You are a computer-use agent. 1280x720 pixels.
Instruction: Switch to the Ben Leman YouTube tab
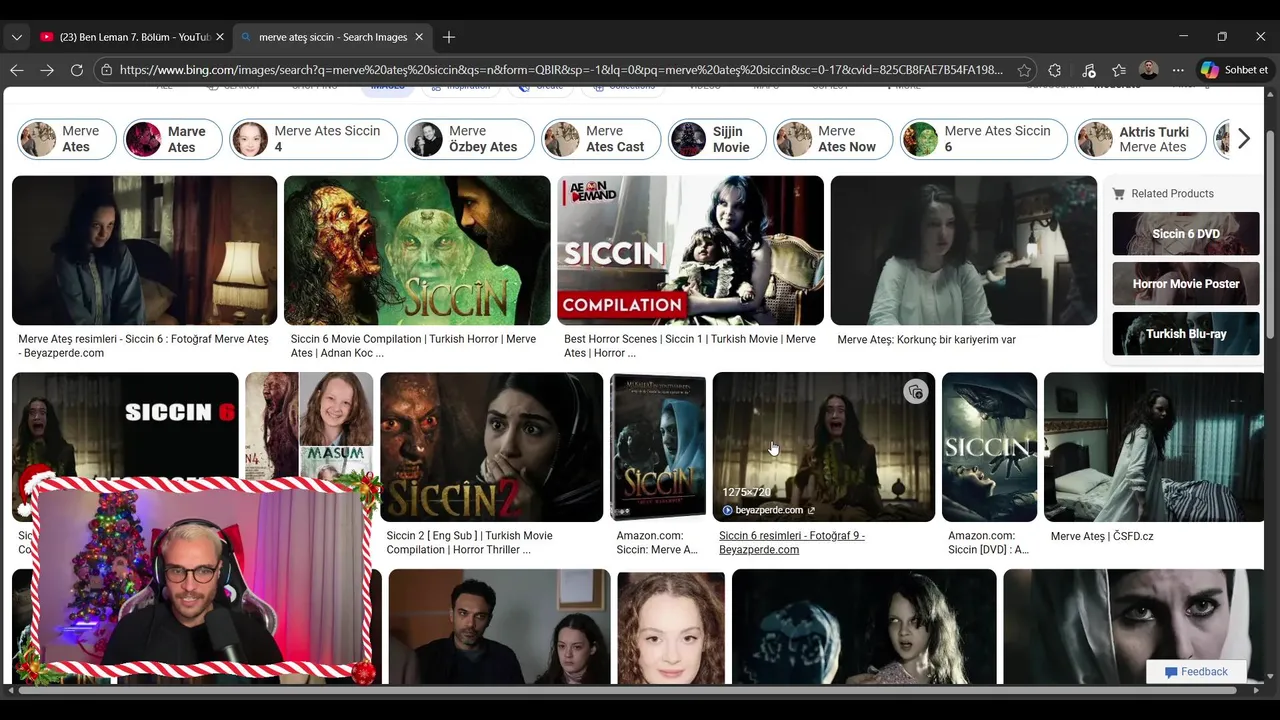[x=131, y=37]
